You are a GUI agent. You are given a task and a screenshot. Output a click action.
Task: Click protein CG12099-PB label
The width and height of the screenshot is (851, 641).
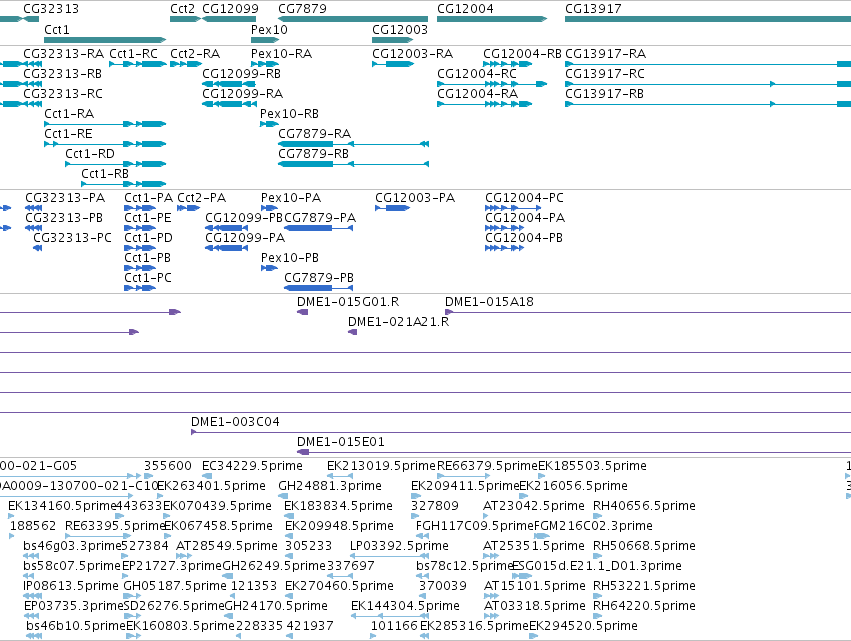click(x=244, y=218)
